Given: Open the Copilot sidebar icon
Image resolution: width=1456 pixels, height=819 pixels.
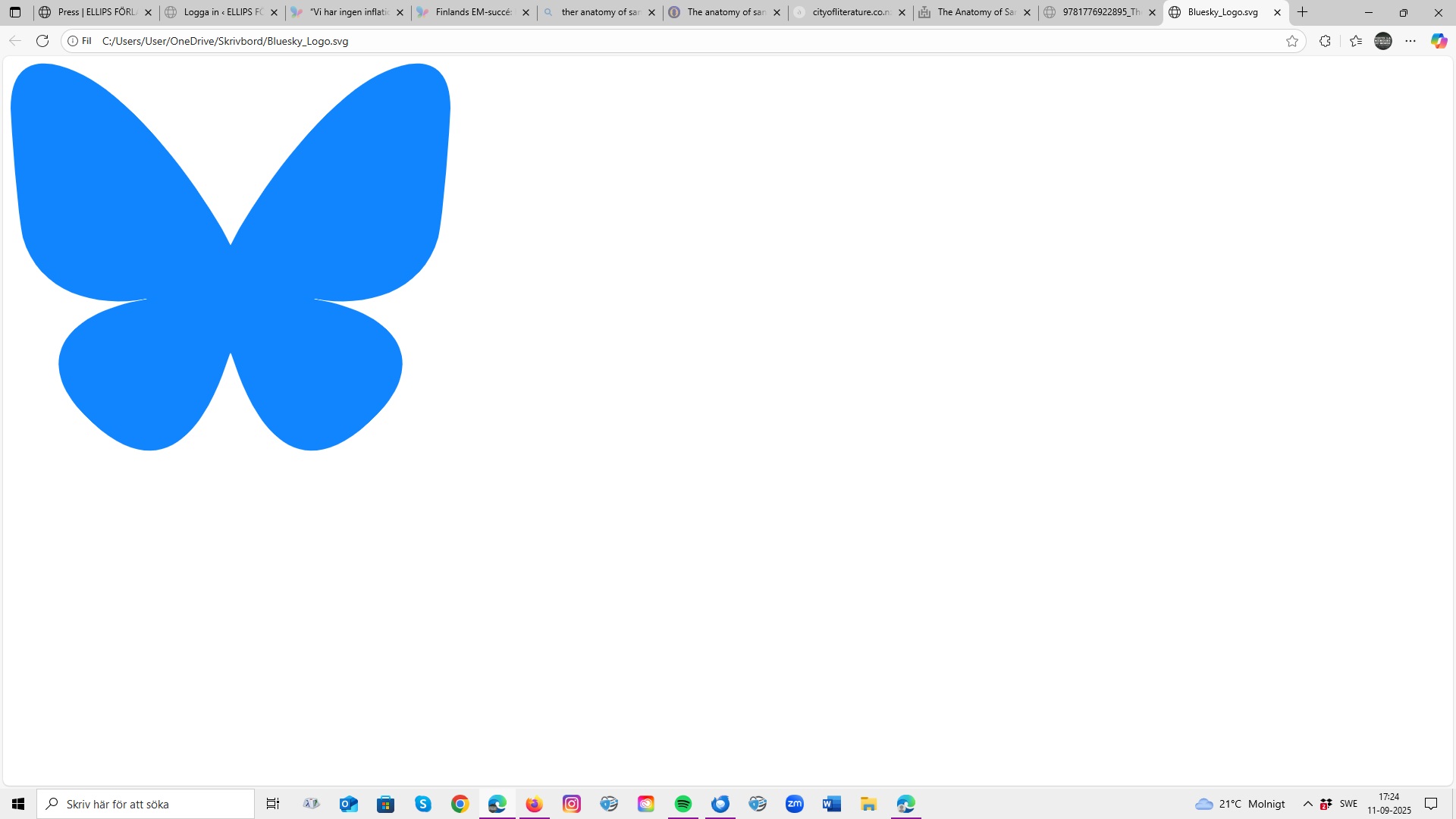Looking at the screenshot, I should [x=1439, y=41].
